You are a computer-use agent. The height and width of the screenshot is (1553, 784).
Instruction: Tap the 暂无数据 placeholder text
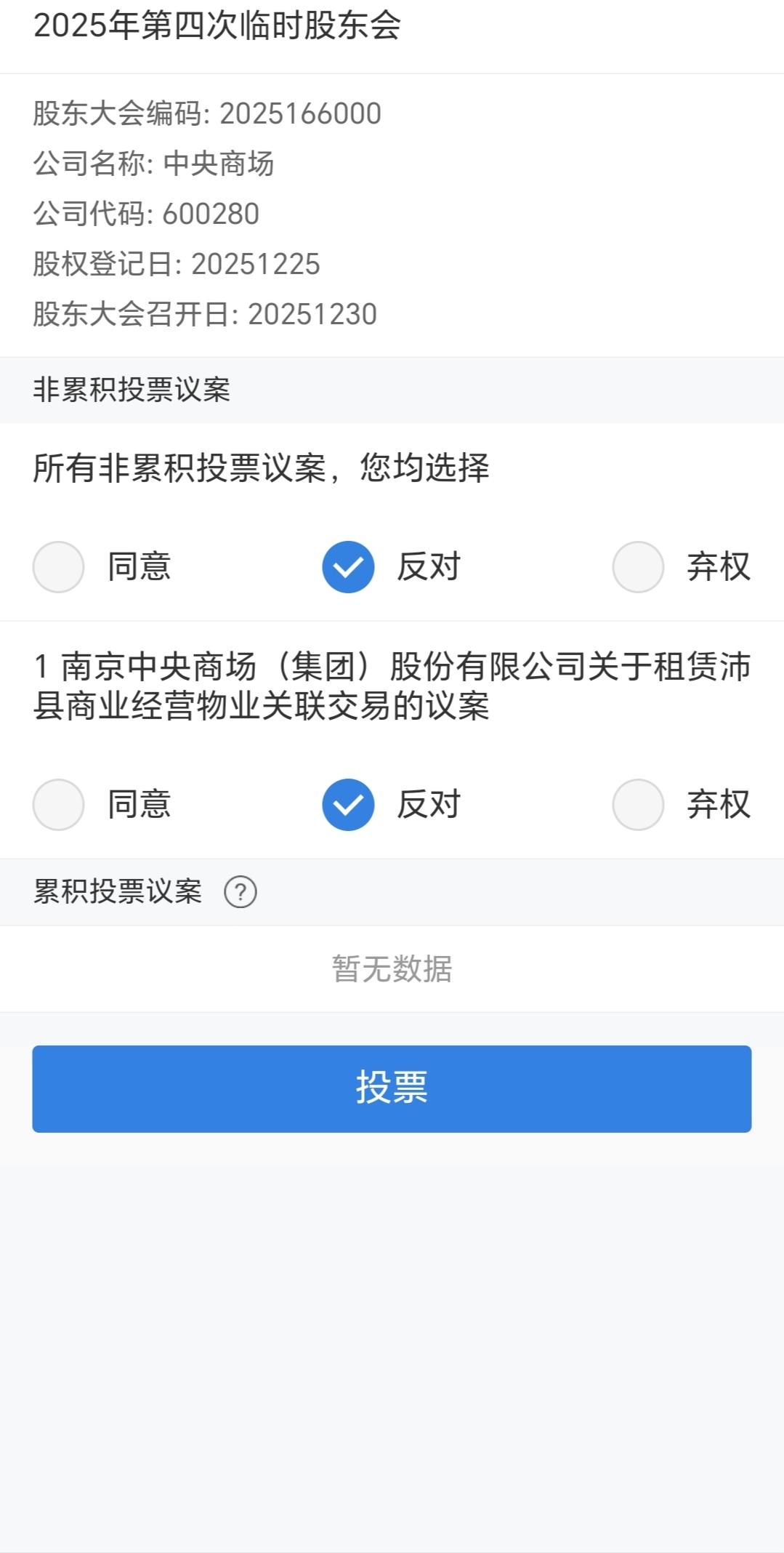[x=392, y=969]
